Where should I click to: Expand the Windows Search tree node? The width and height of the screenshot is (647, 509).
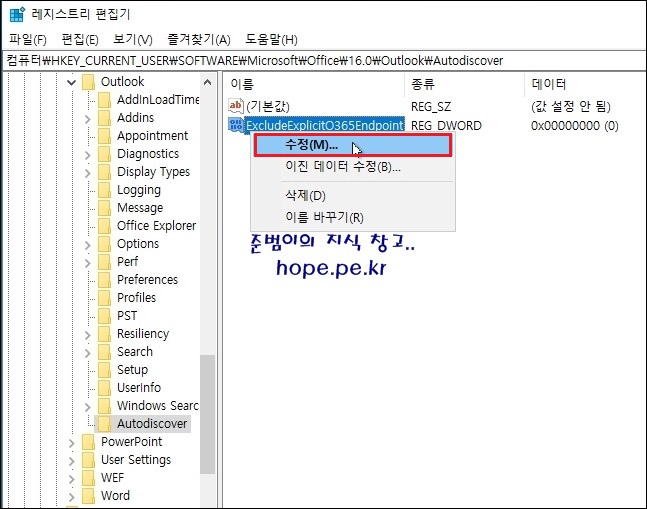(x=87, y=407)
